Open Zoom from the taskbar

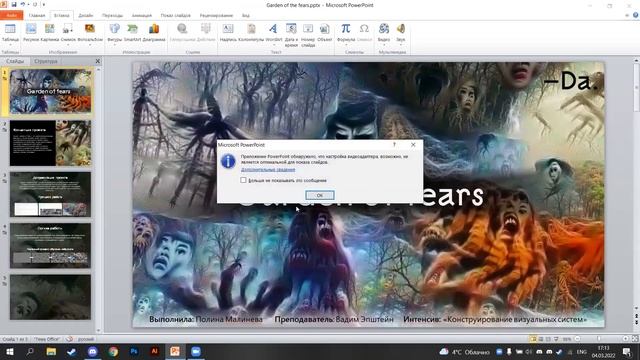click(196, 351)
